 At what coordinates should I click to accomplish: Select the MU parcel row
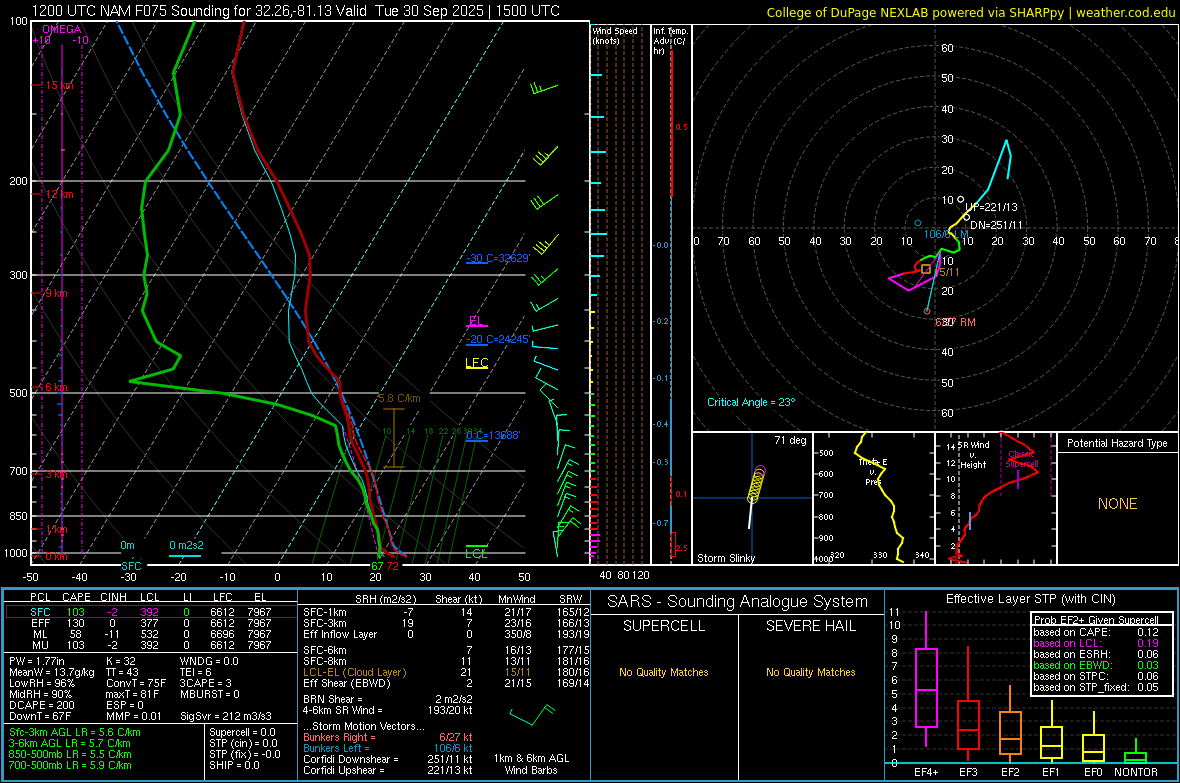point(150,645)
